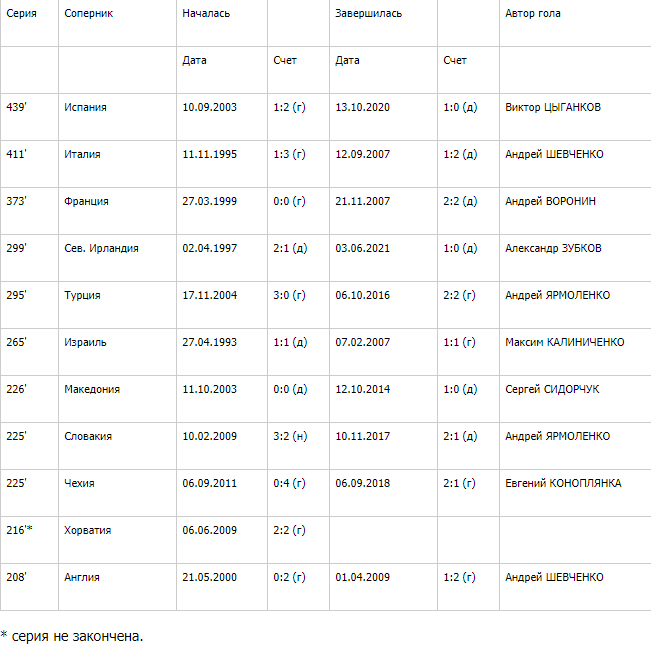Click the 'Турция' opponent cell
The height and width of the screenshot is (651, 651).
[82, 295]
